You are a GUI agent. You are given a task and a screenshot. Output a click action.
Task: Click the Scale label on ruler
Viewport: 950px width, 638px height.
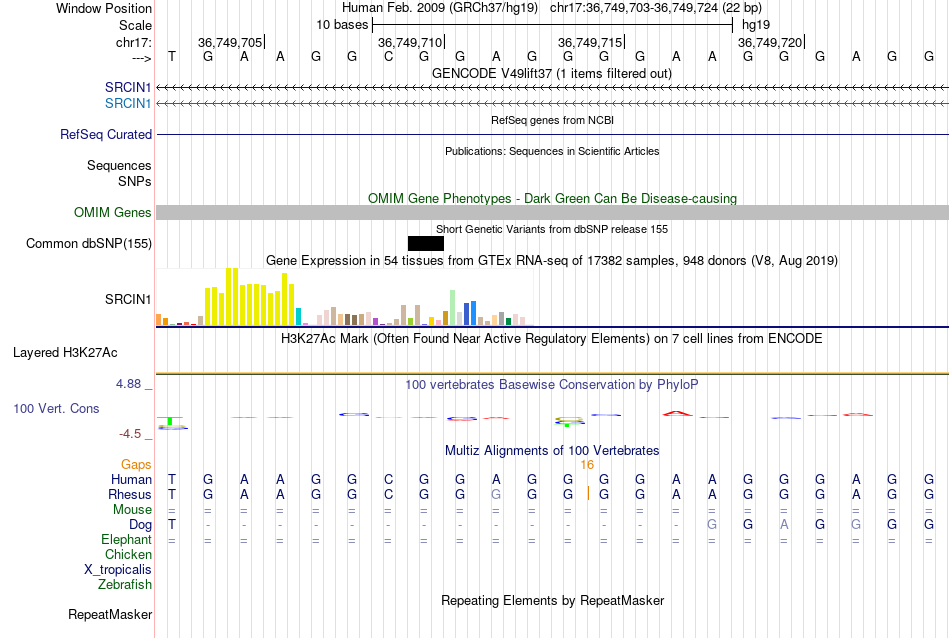[x=135, y=25]
